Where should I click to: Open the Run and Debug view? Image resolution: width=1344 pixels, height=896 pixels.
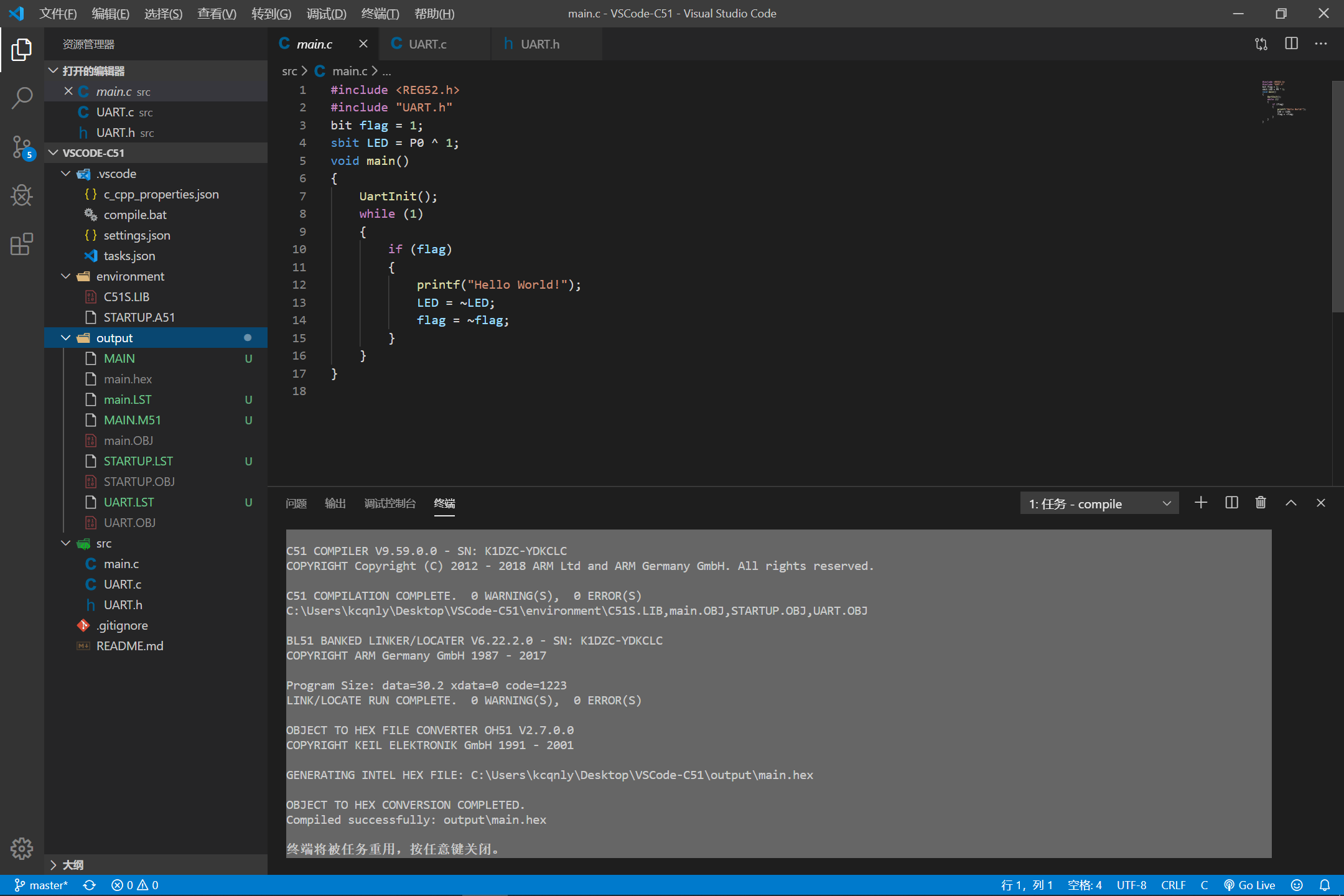(x=22, y=195)
